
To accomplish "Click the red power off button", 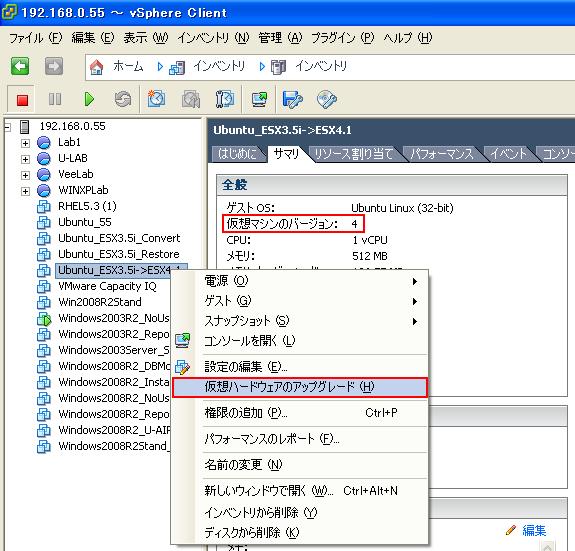I will pos(22,100).
